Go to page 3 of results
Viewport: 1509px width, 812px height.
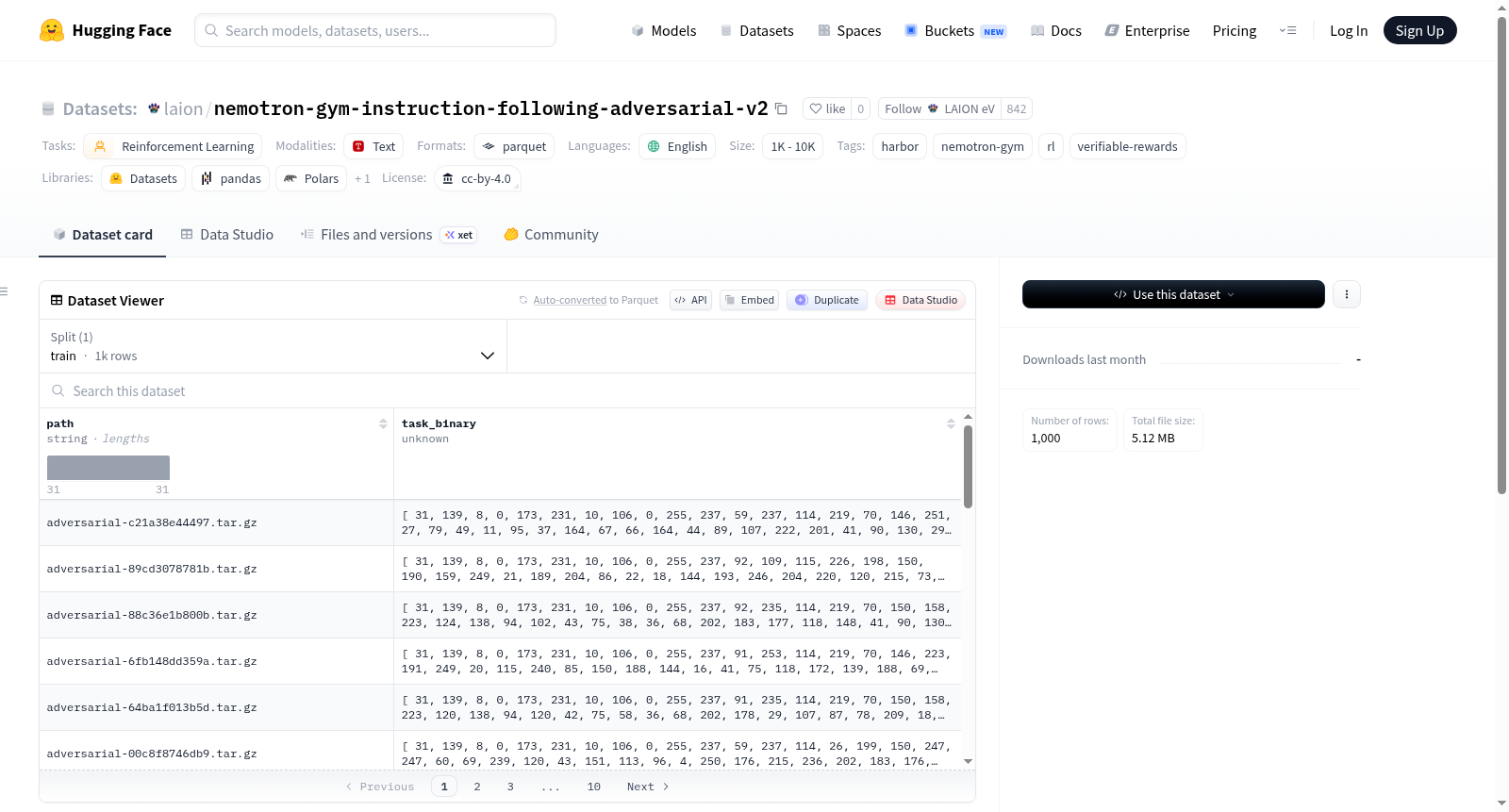(510, 787)
